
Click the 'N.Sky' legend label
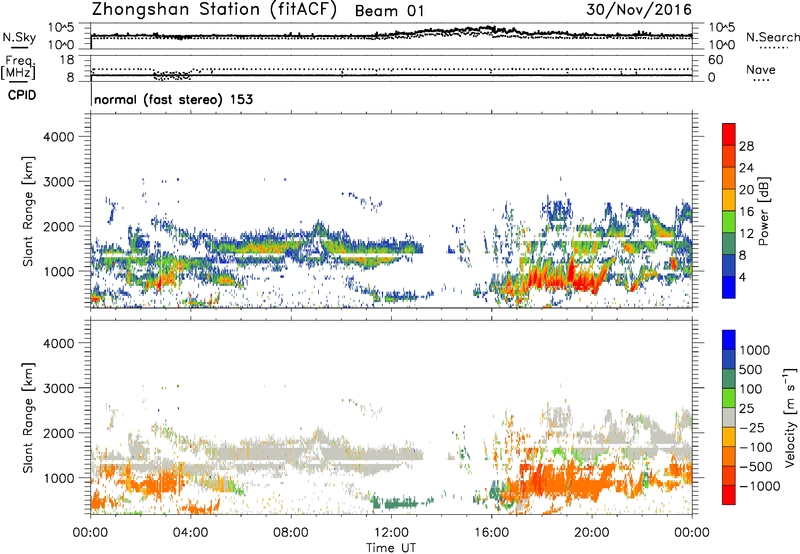point(19,37)
